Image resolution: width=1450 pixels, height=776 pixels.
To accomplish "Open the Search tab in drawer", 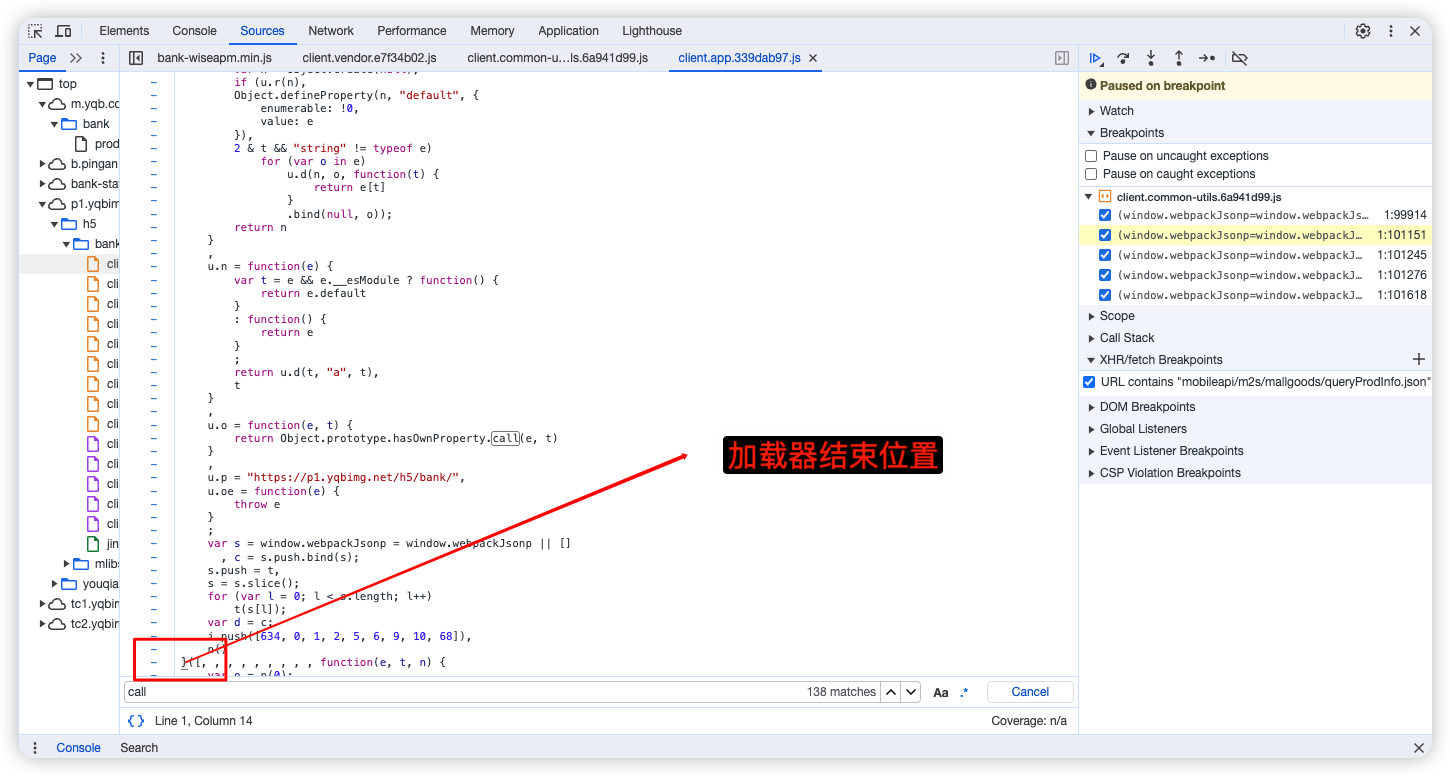I will [139, 748].
